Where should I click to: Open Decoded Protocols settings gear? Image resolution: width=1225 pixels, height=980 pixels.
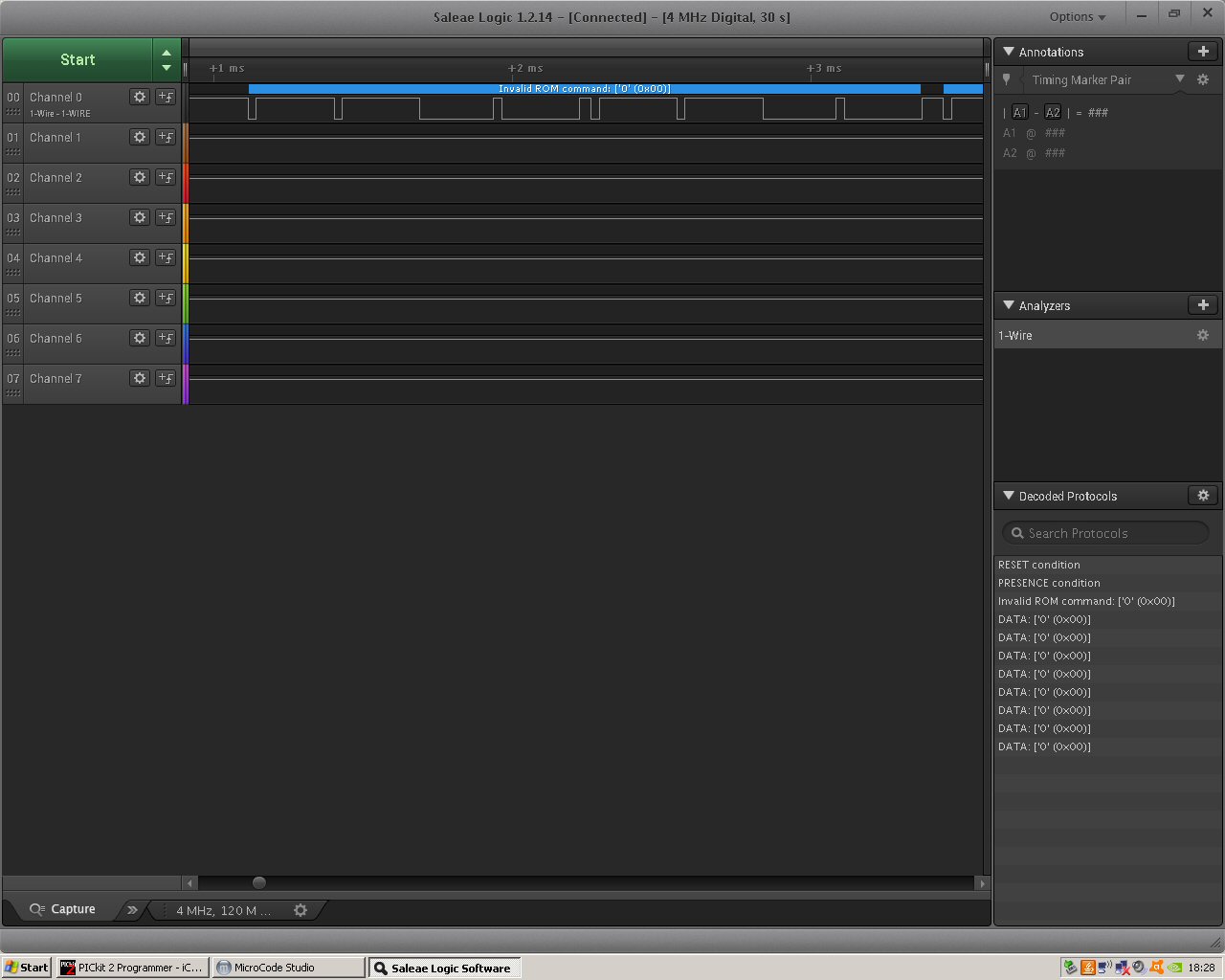point(1203,496)
